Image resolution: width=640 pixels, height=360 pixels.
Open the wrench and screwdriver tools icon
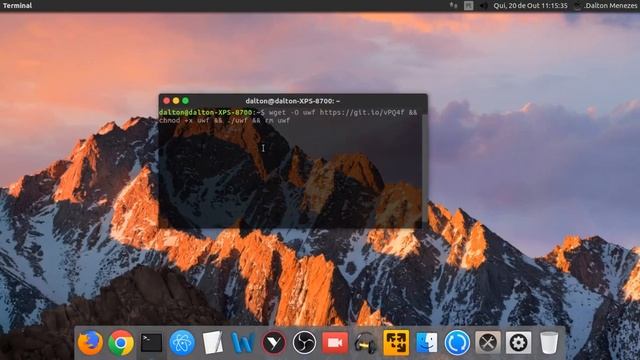click(488, 342)
